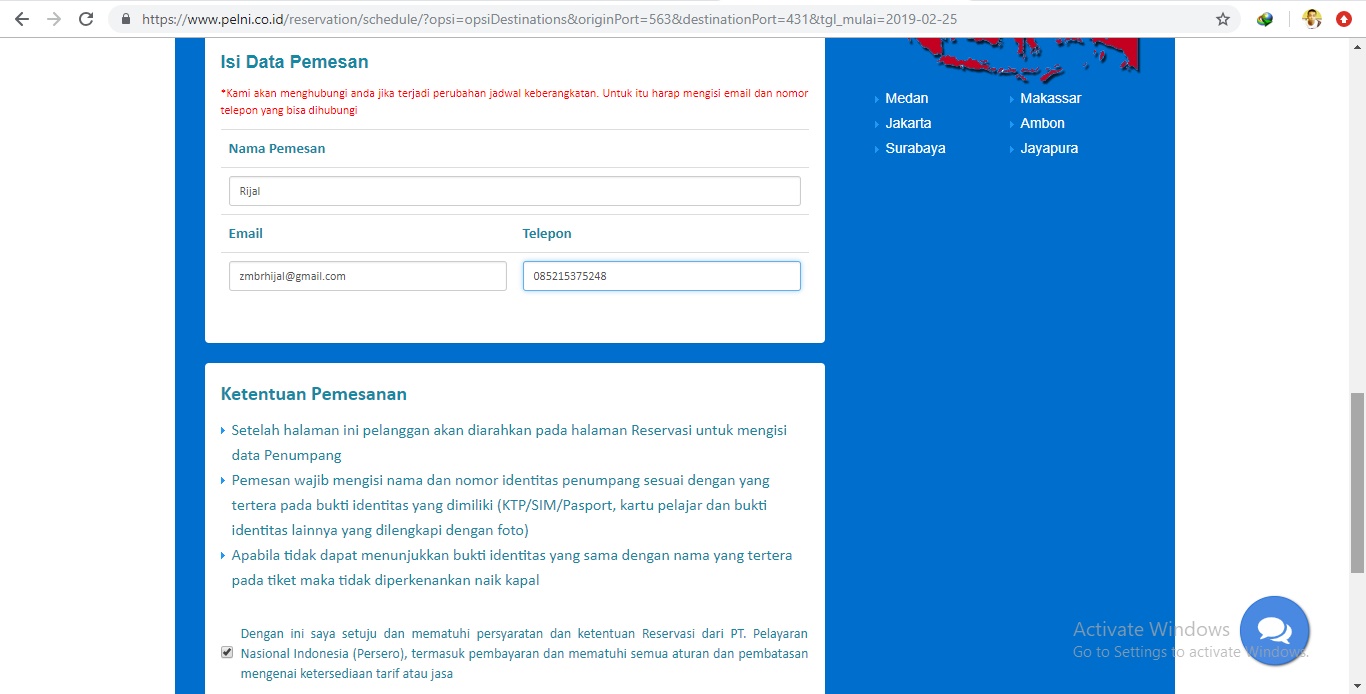This screenshot has height=694, width=1366.
Task: Select the Ambon destination
Action: (x=1040, y=123)
